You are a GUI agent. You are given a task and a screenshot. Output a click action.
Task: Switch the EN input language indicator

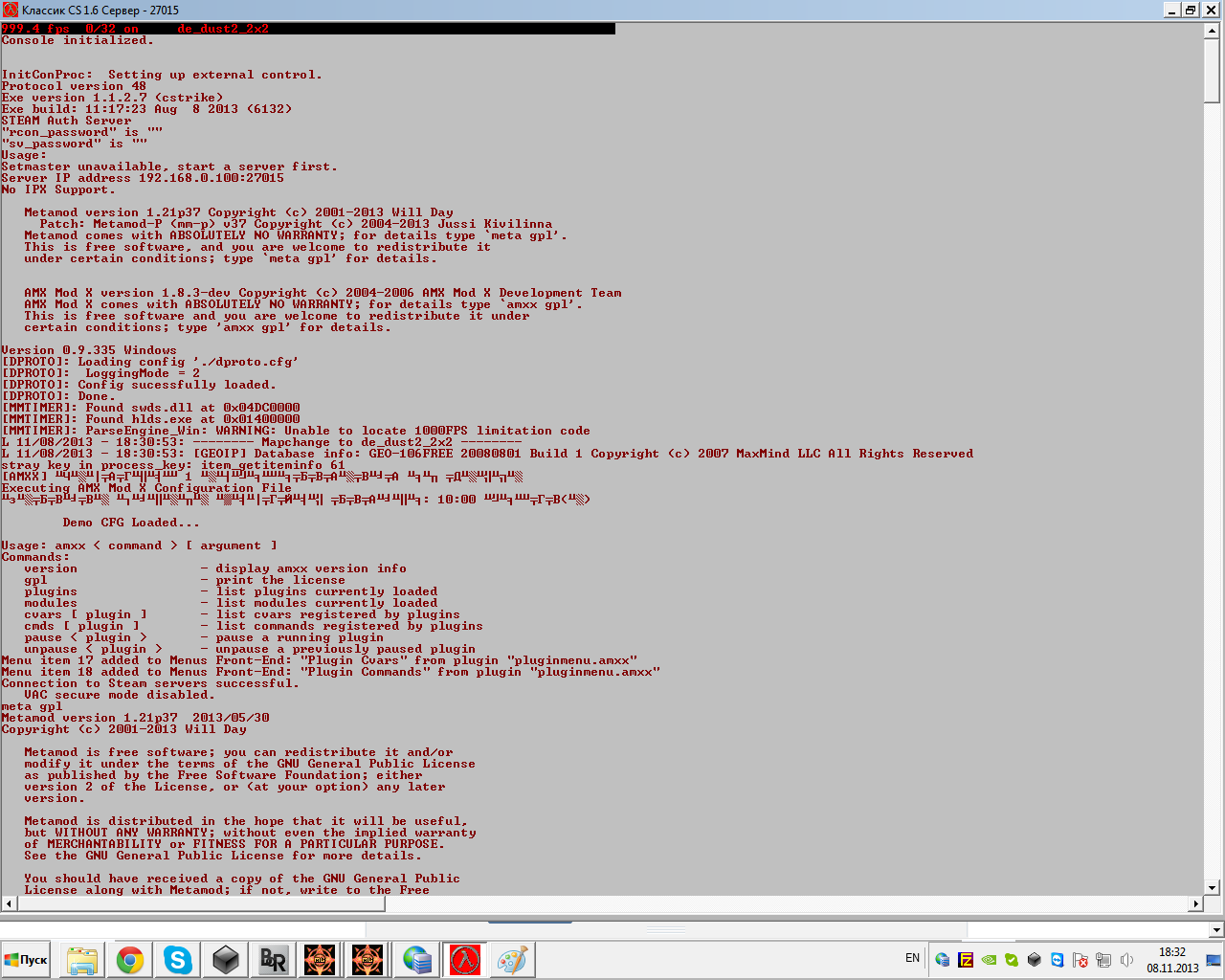tap(912, 958)
